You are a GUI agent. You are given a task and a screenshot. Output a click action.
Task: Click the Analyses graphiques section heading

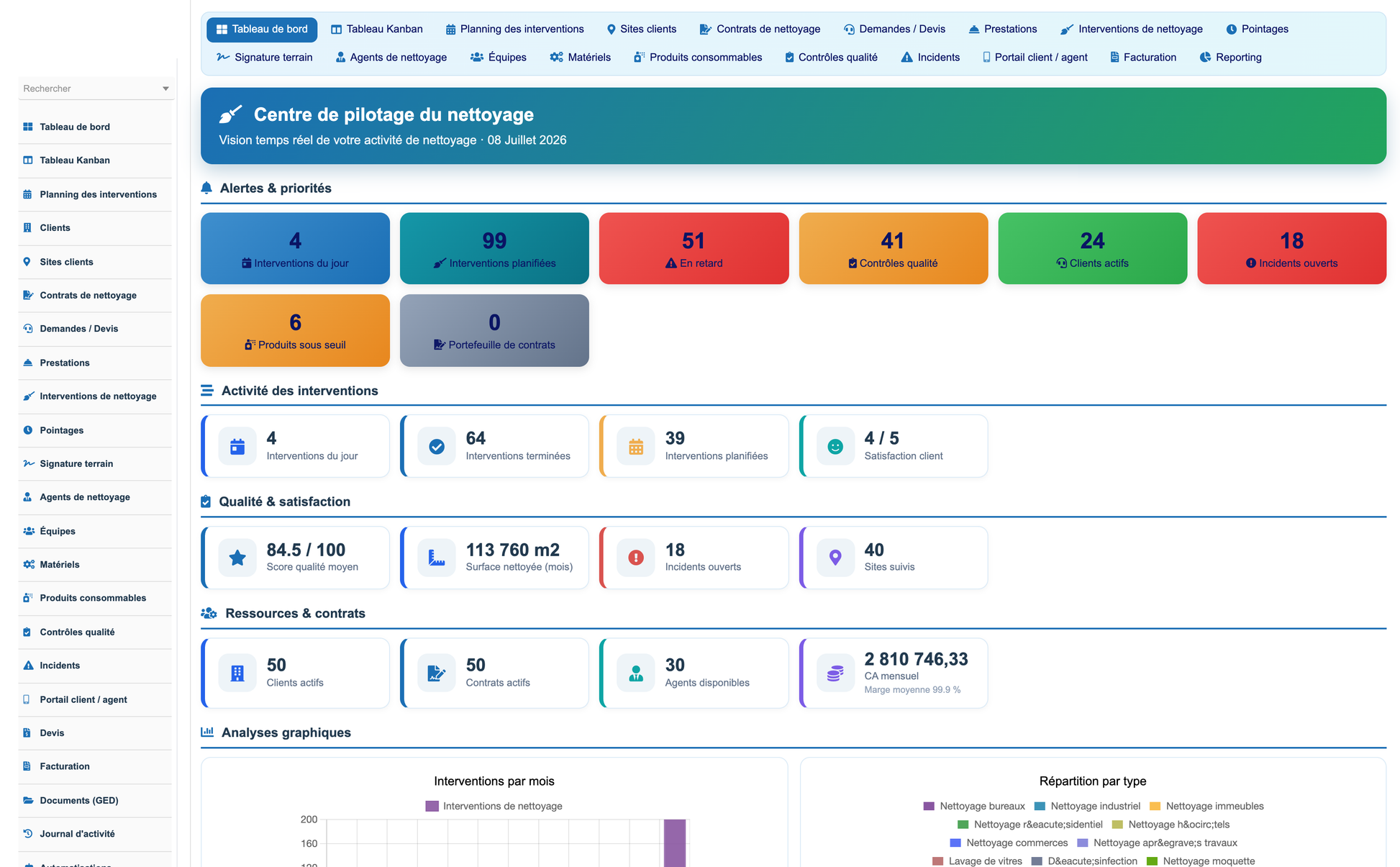pos(286,732)
